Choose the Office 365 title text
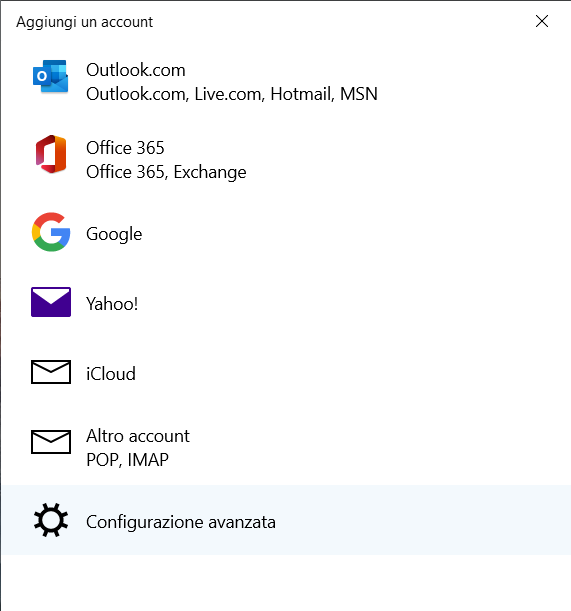Screen dimensions: 571x611 click(125, 148)
